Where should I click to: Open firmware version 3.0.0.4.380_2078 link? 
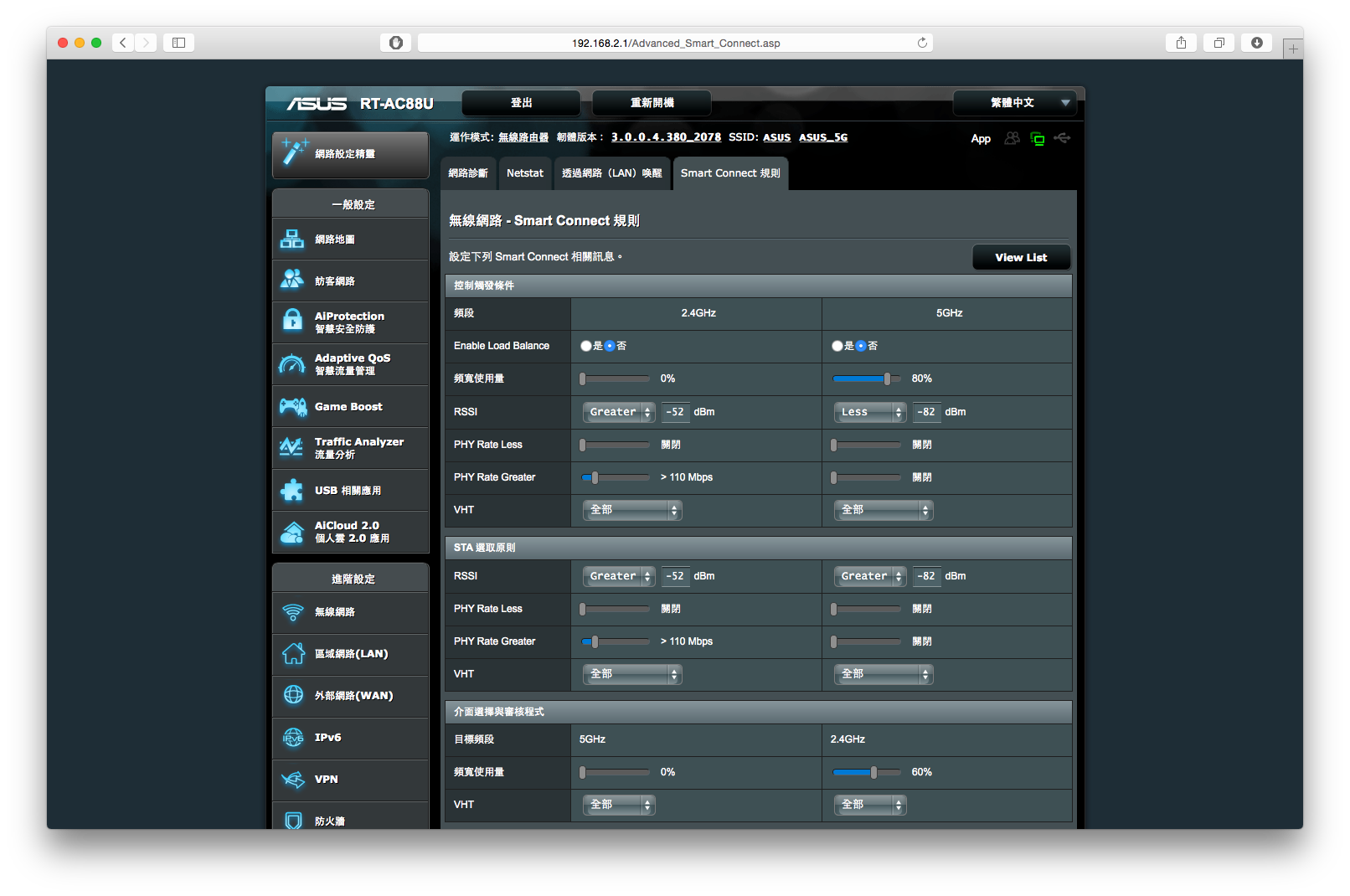666,137
